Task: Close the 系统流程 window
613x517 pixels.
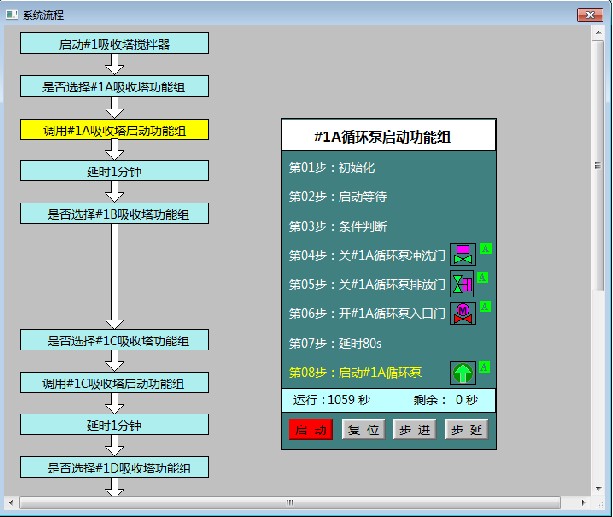Action: click(590, 15)
